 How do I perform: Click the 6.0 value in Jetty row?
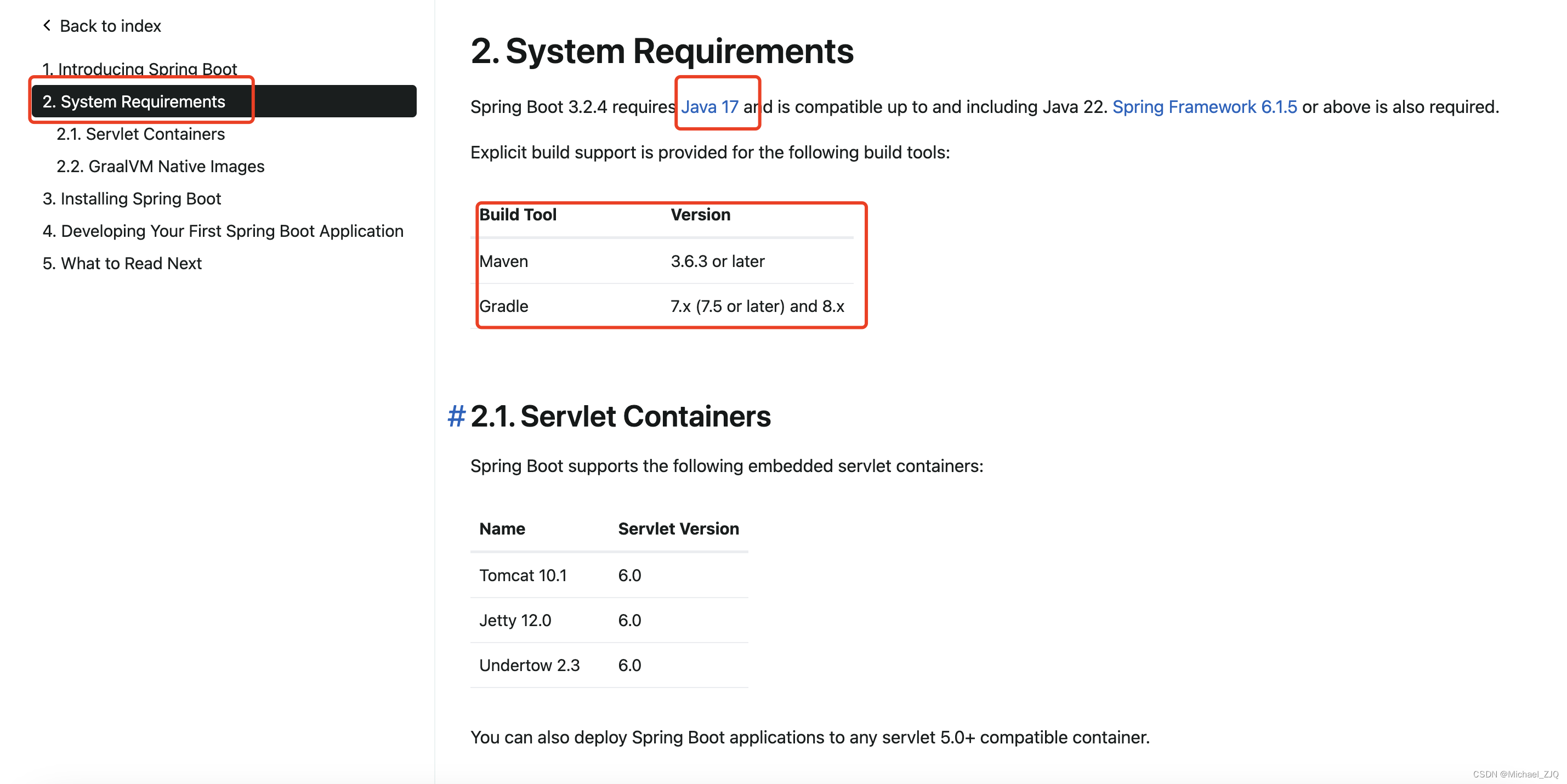629,621
